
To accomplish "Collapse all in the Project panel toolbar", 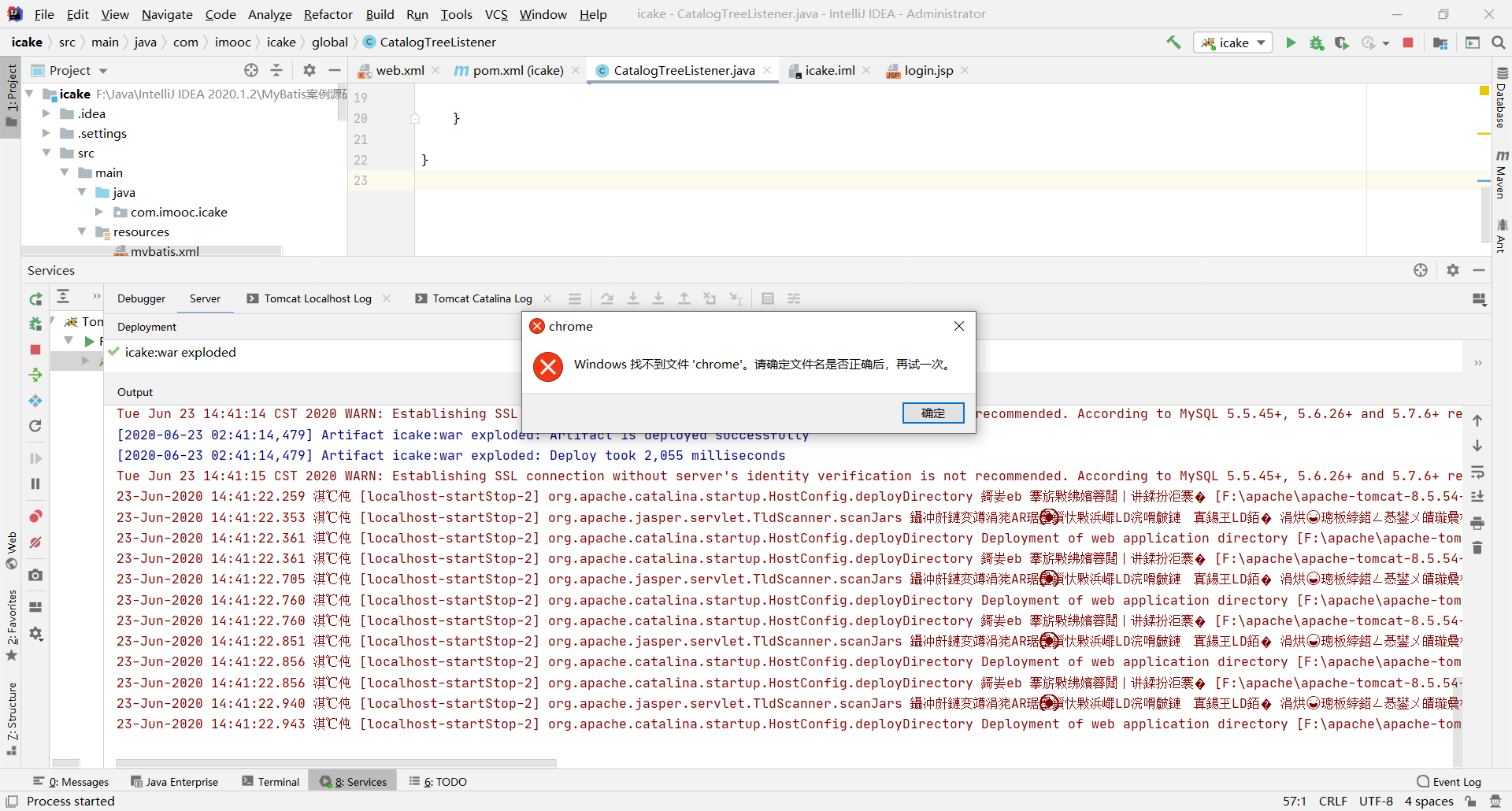I will (x=276, y=70).
